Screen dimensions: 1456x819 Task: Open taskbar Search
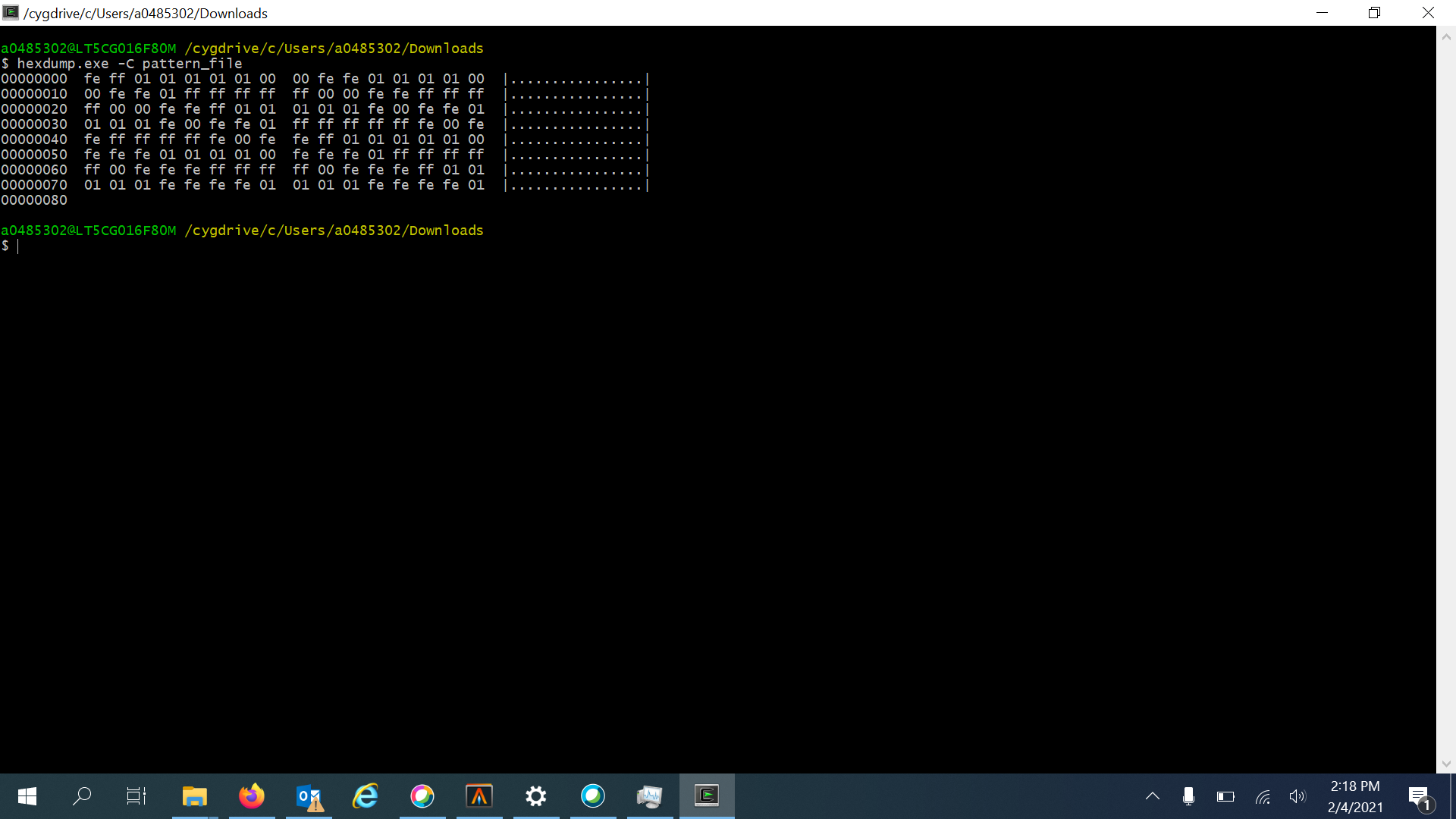pyautogui.click(x=82, y=796)
